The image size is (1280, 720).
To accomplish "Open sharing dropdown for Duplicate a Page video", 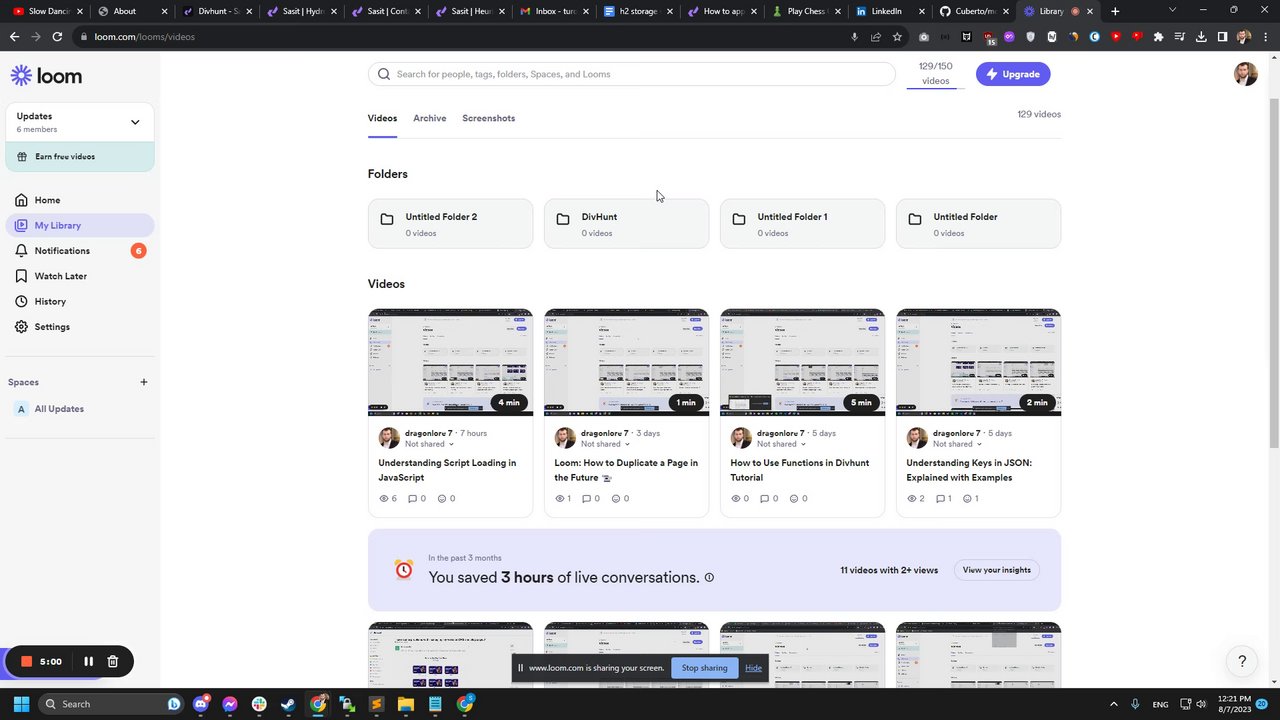I will (605, 444).
